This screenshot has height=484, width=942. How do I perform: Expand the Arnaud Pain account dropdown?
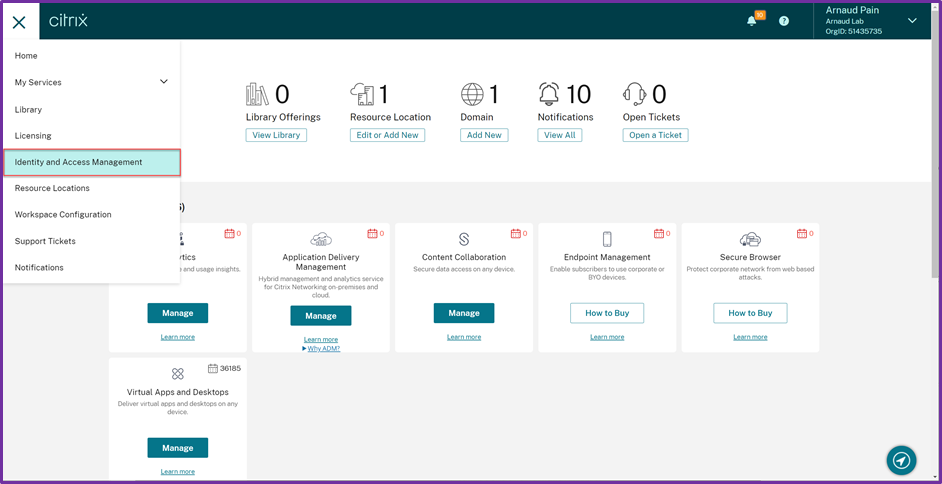click(x=912, y=20)
